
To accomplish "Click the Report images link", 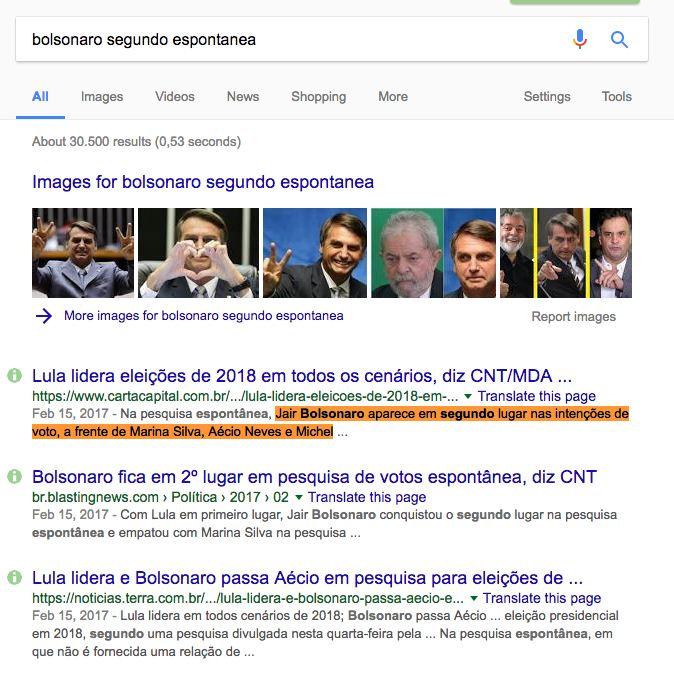I will tap(573, 316).
